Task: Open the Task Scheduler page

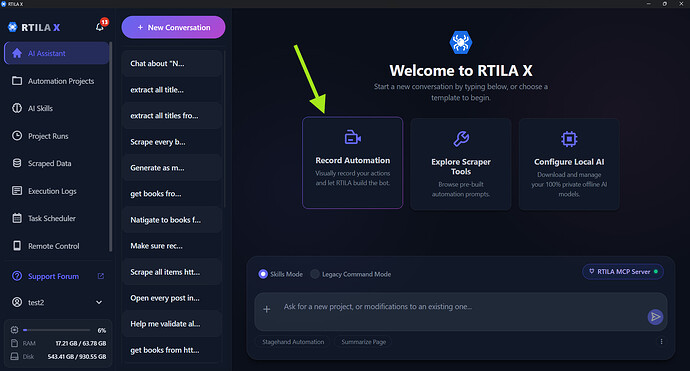Action: 56,218
